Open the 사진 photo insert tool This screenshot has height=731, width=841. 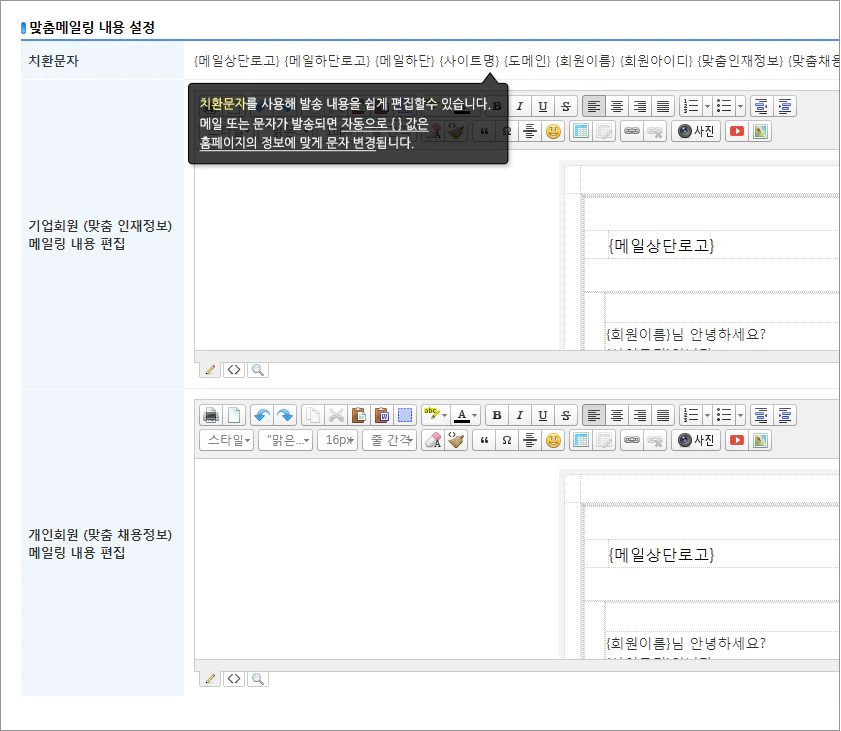point(698,440)
